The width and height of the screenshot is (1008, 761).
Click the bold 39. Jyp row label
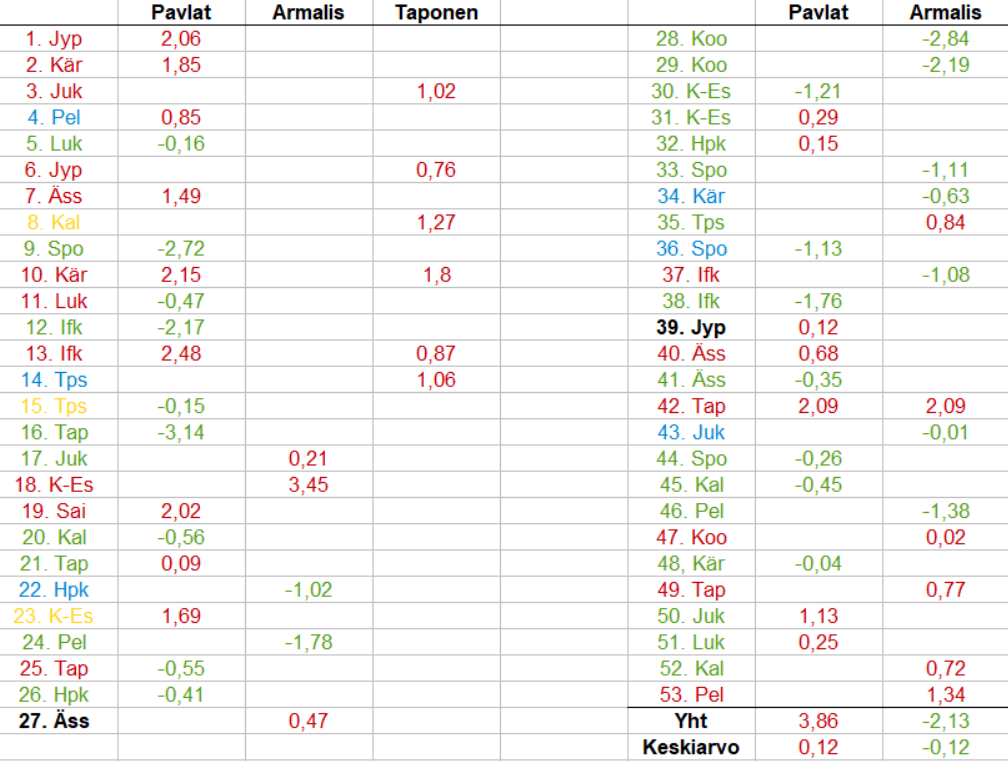click(x=690, y=327)
